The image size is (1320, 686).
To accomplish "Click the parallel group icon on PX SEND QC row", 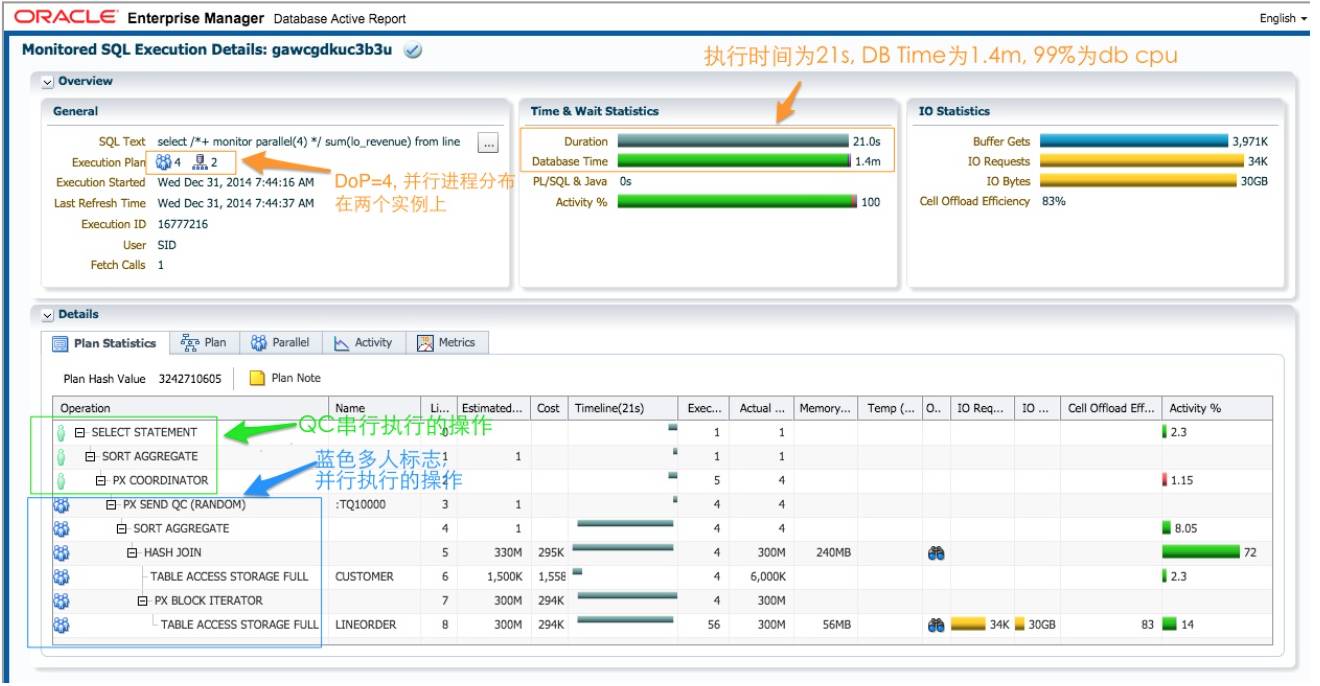I will 61,505.
